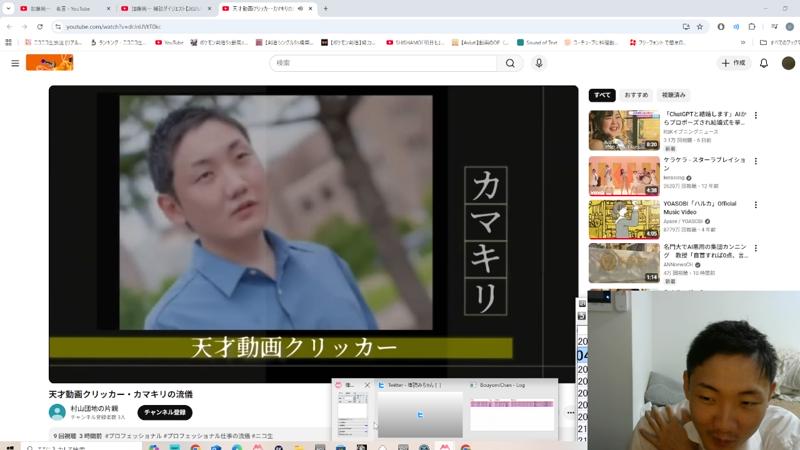Viewport: 800px width, 450px height.
Task: Open Chrome tab search dropdown arrow
Action: [x=8, y=8]
